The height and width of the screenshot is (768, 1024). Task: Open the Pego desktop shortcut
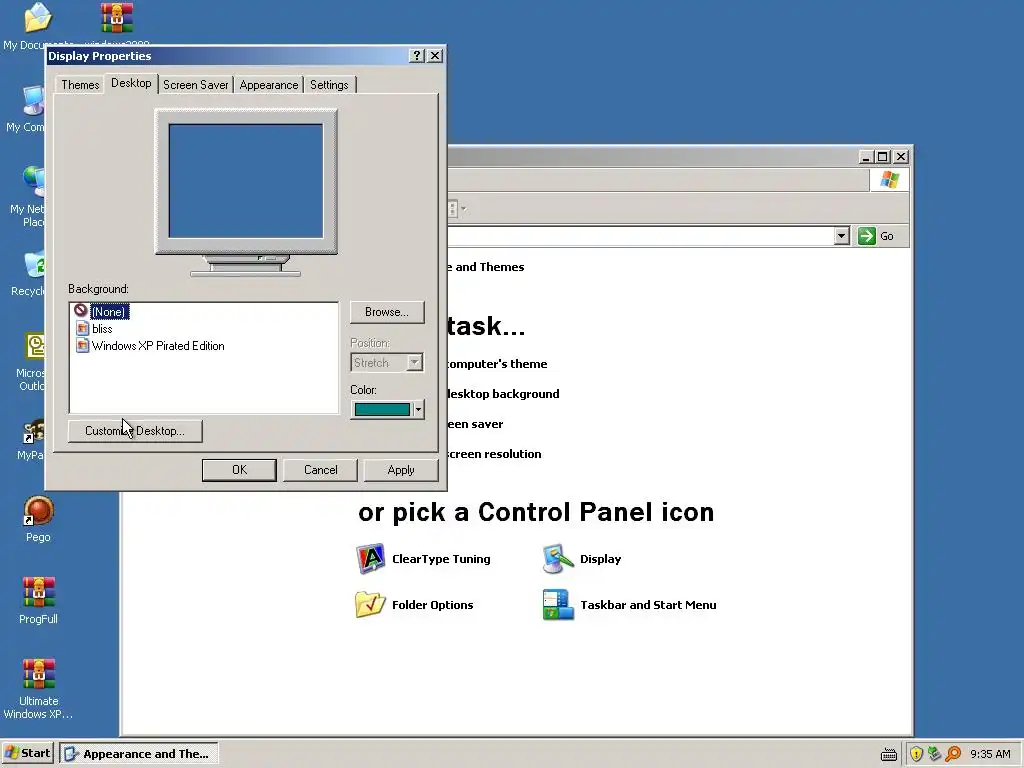point(38,511)
